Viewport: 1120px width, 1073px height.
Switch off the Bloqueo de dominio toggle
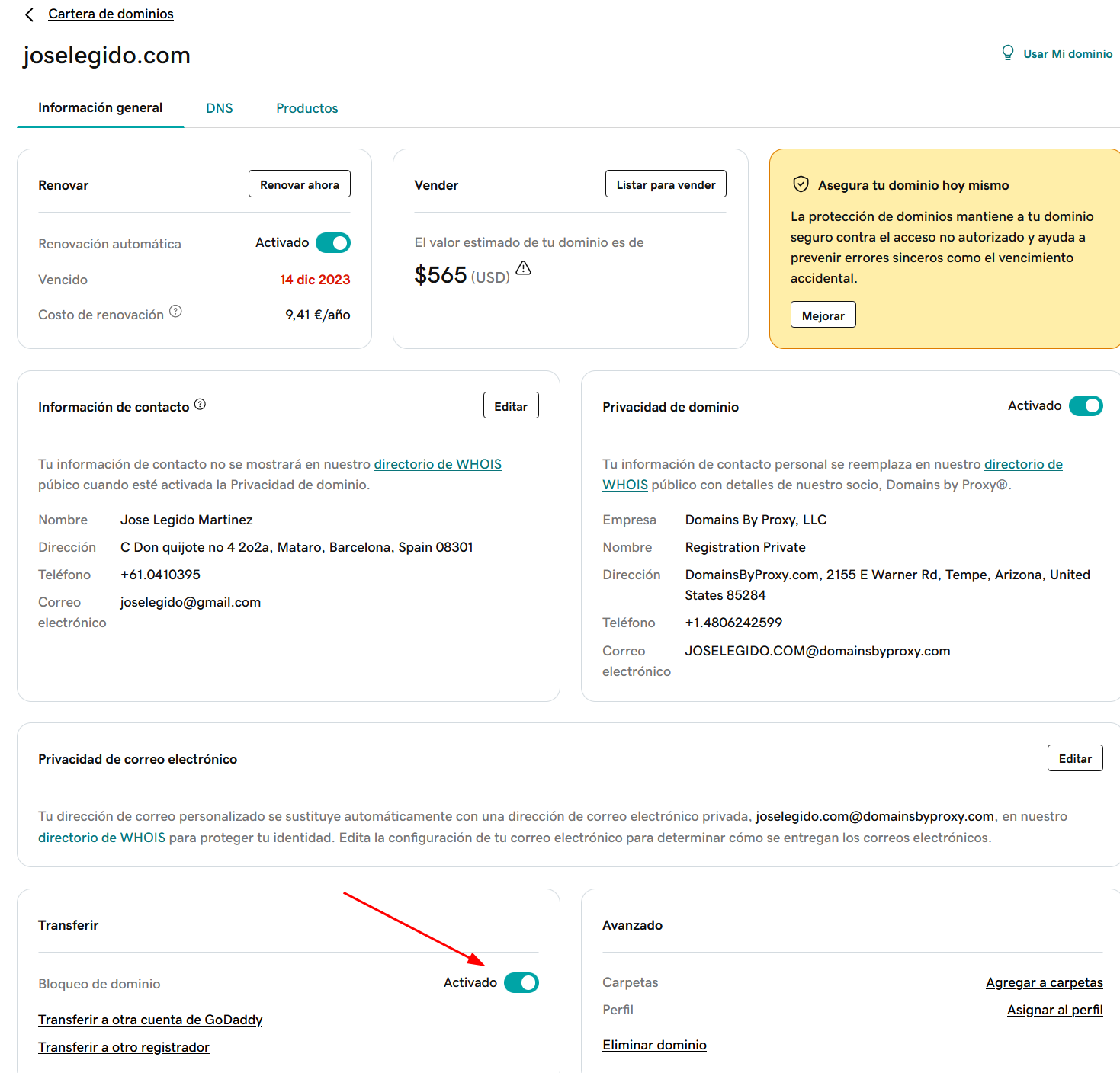pyautogui.click(x=521, y=983)
